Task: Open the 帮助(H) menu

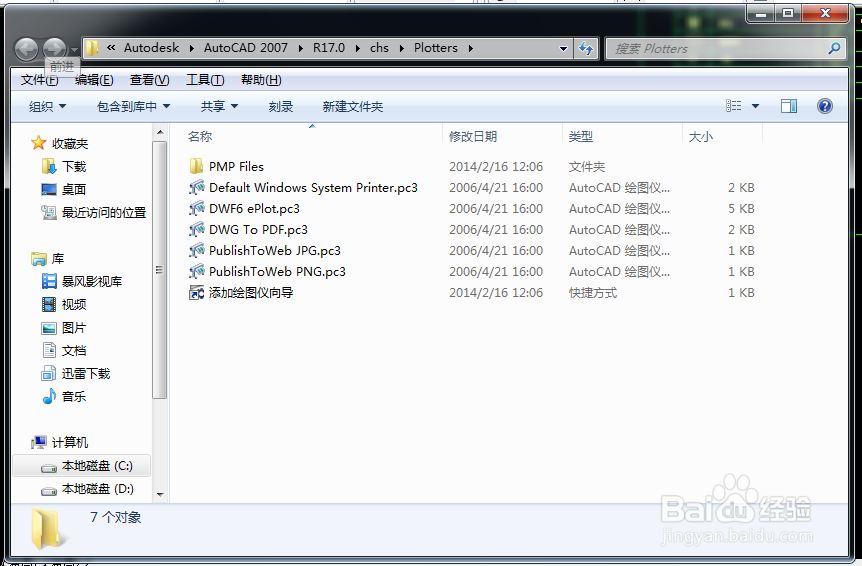Action: [261, 80]
